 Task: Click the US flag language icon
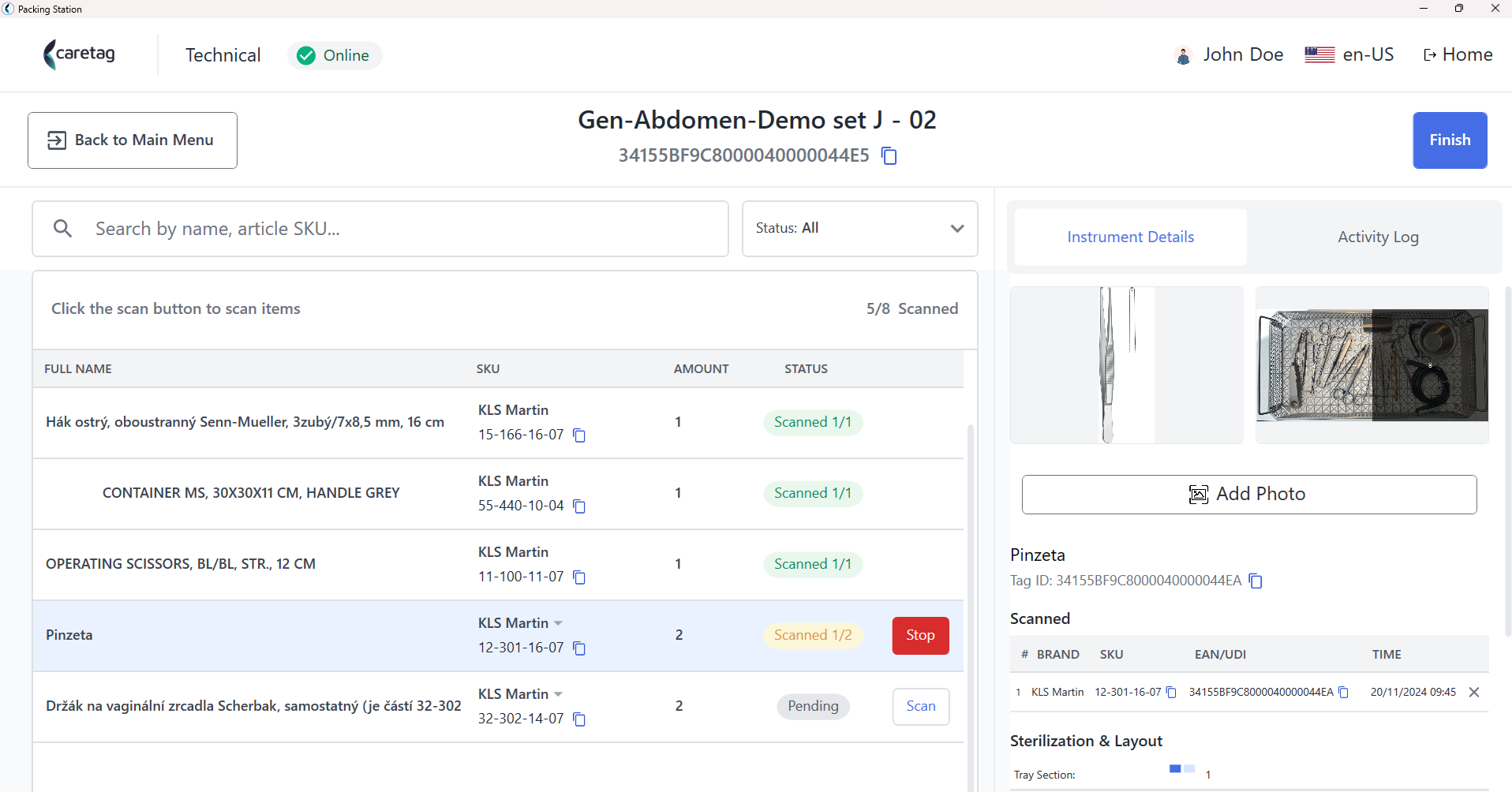(x=1319, y=55)
